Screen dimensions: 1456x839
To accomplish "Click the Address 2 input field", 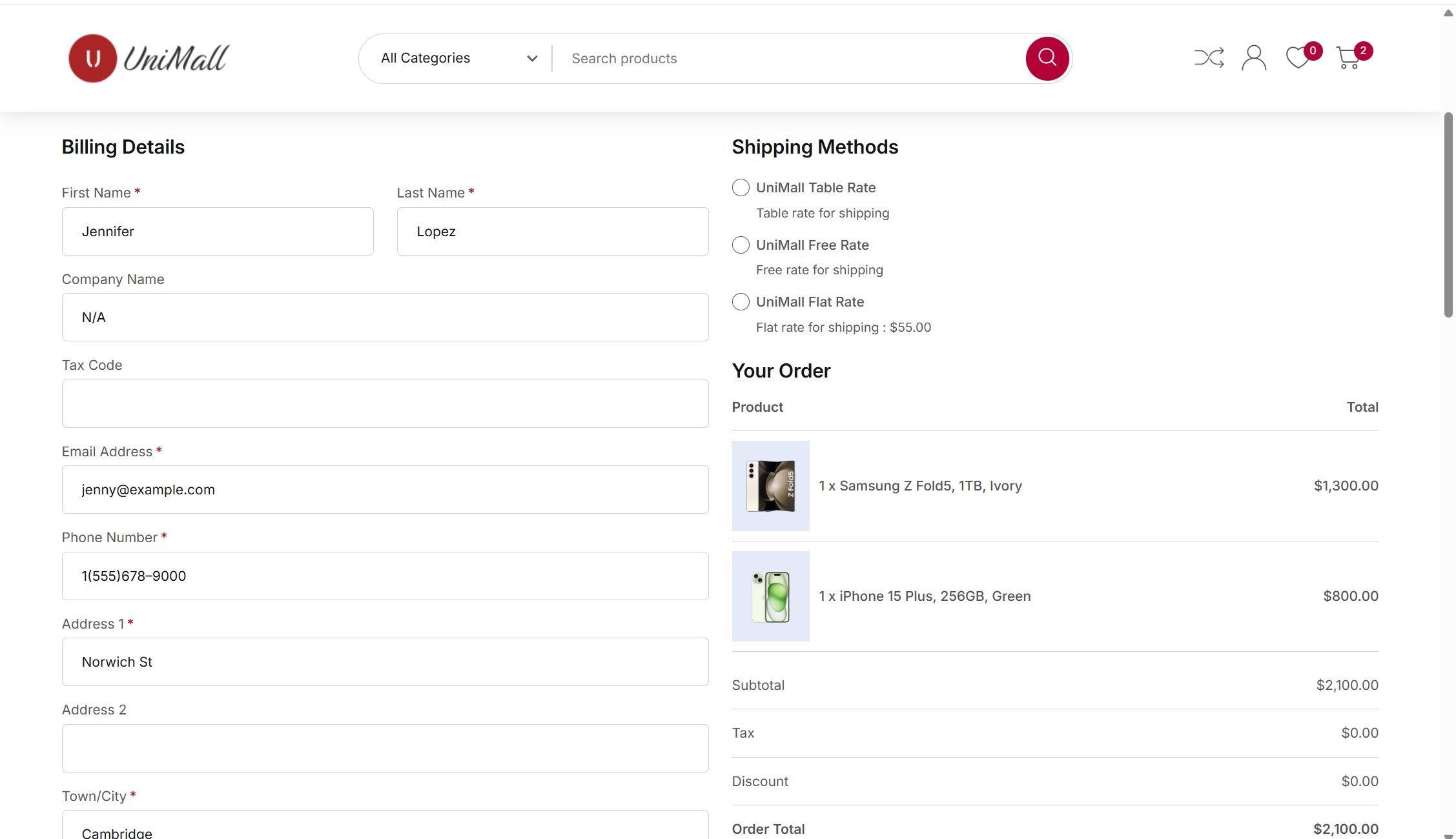I will point(385,748).
